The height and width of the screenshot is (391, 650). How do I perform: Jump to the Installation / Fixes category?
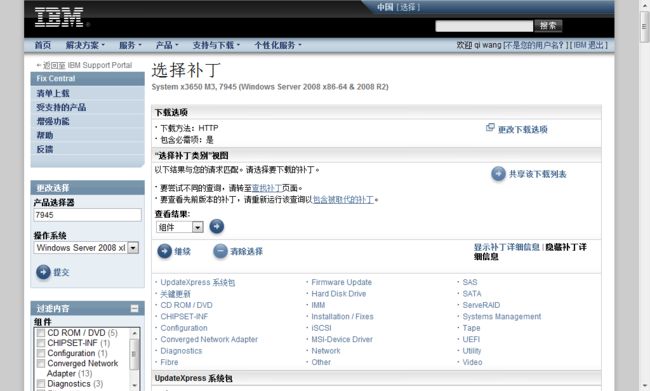[x=342, y=317]
